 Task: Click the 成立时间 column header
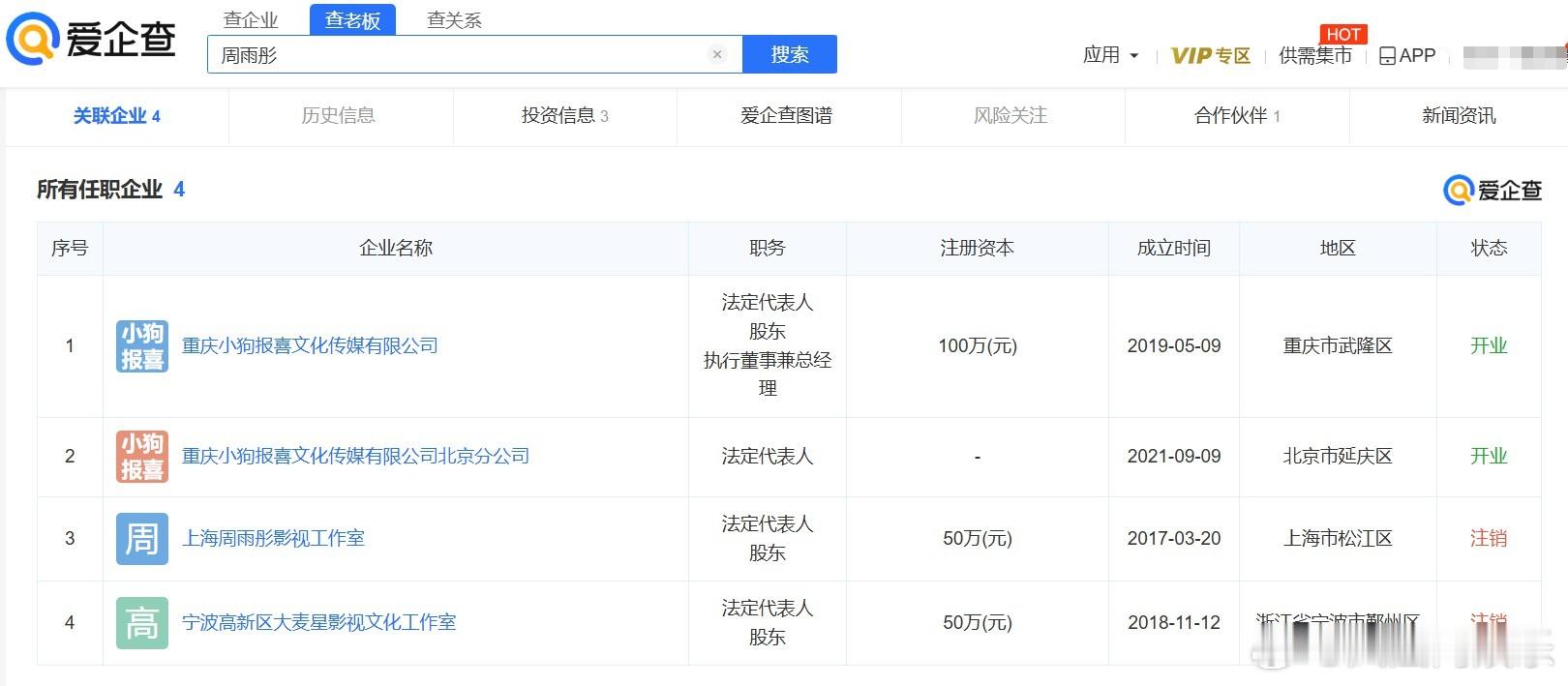[1173, 249]
